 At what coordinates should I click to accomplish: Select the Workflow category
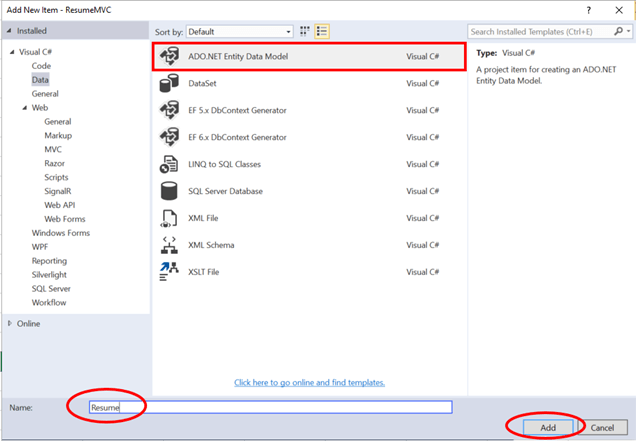(x=49, y=303)
